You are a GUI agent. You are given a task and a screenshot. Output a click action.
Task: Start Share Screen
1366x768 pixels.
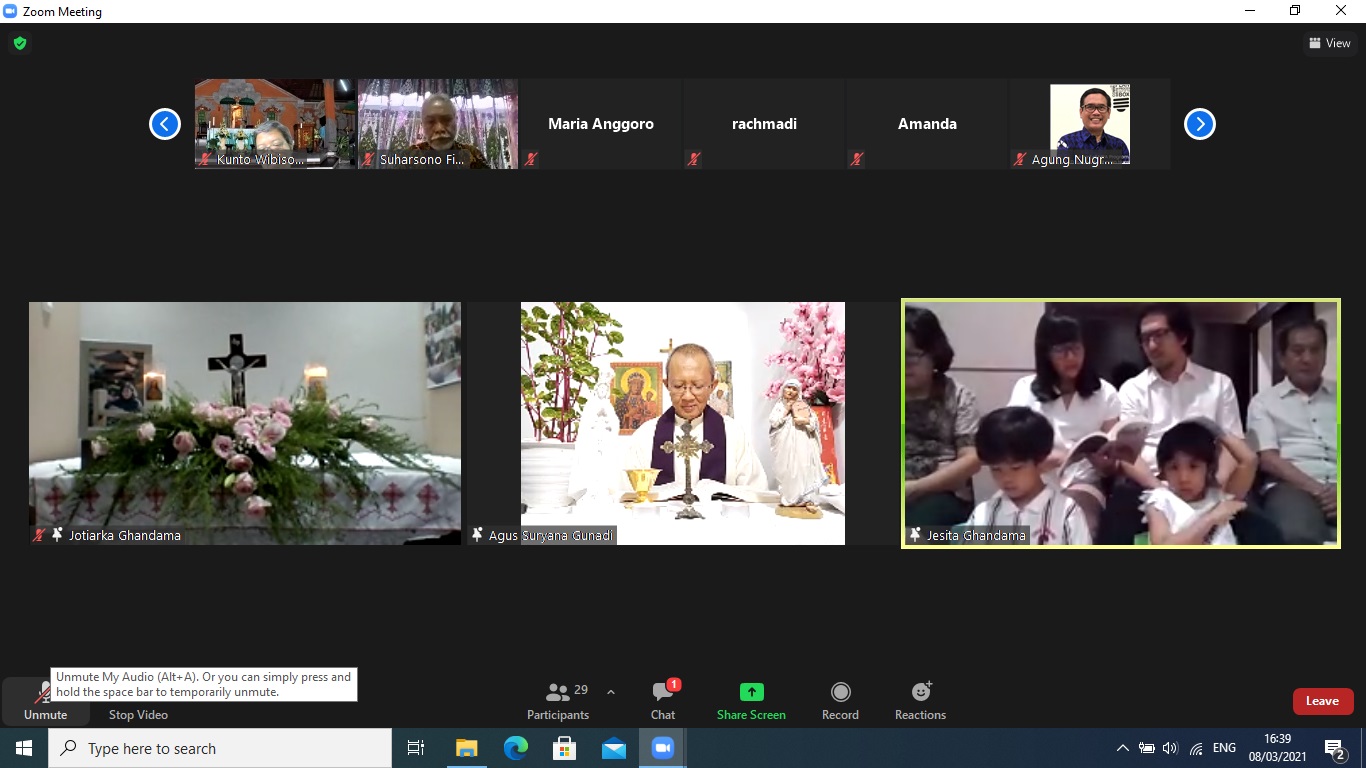[751, 702]
